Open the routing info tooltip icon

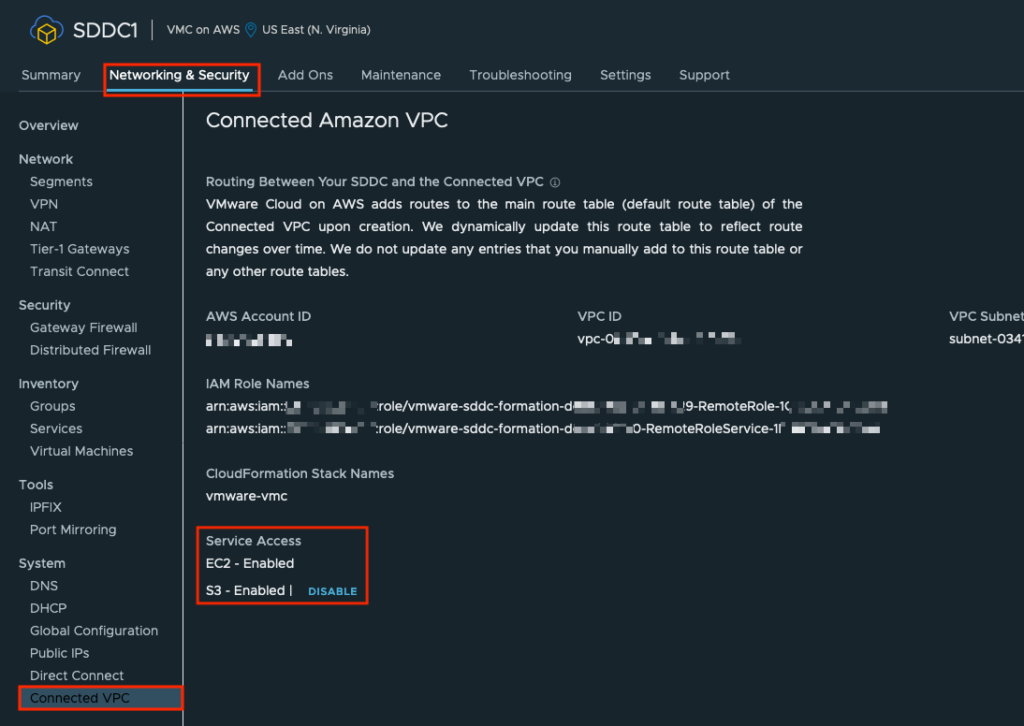pyautogui.click(x=555, y=182)
